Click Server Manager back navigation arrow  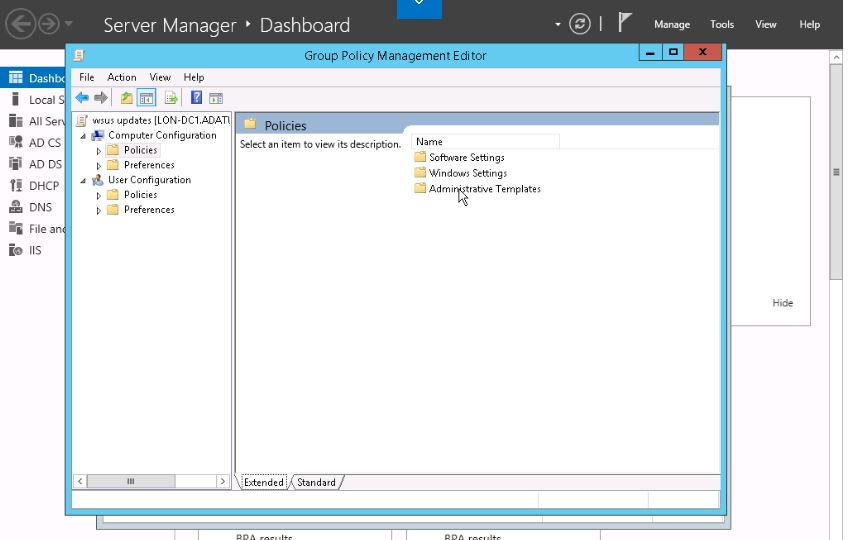(x=21, y=24)
